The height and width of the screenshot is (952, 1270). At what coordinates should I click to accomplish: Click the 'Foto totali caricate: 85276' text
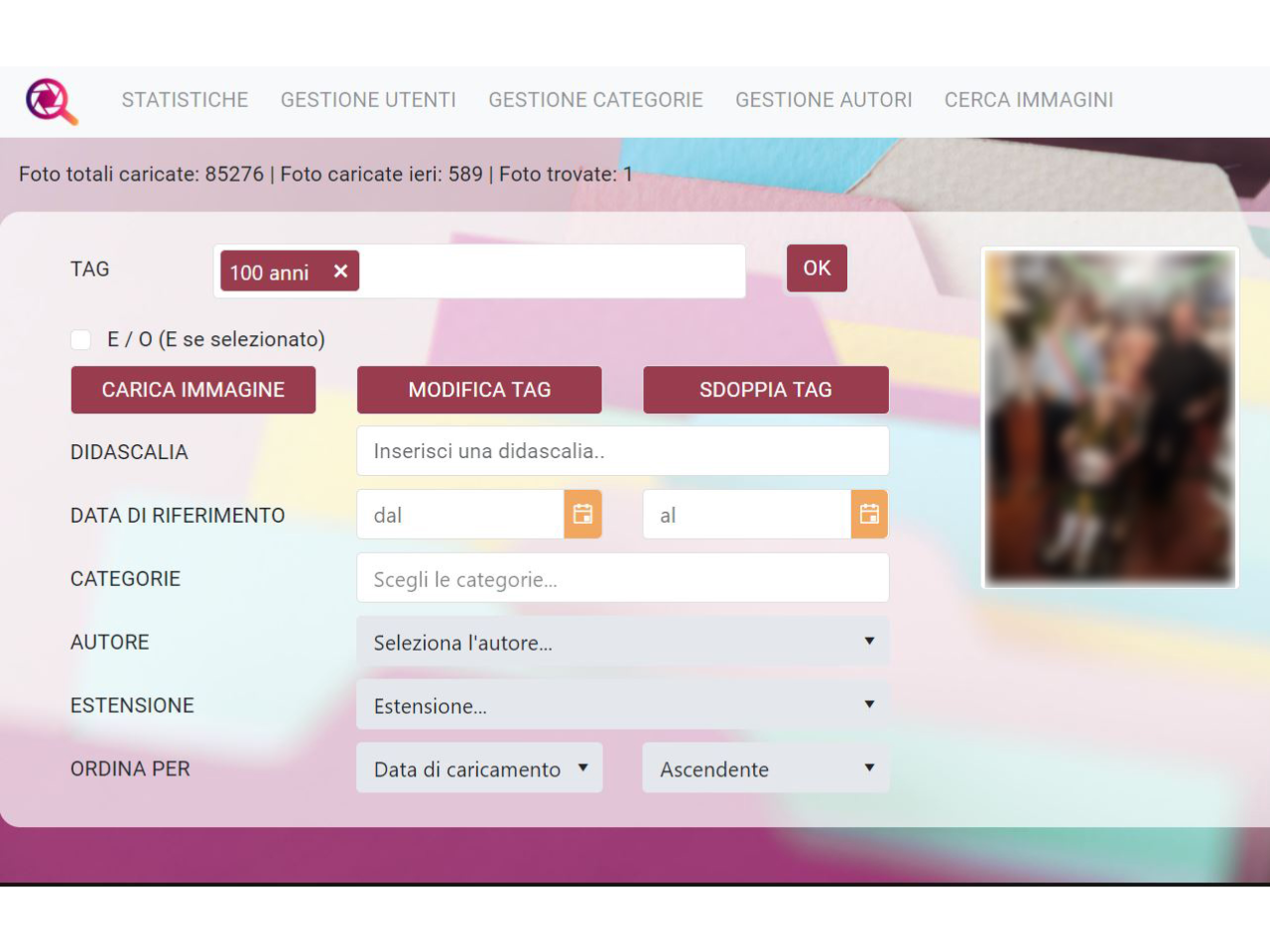point(141,175)
